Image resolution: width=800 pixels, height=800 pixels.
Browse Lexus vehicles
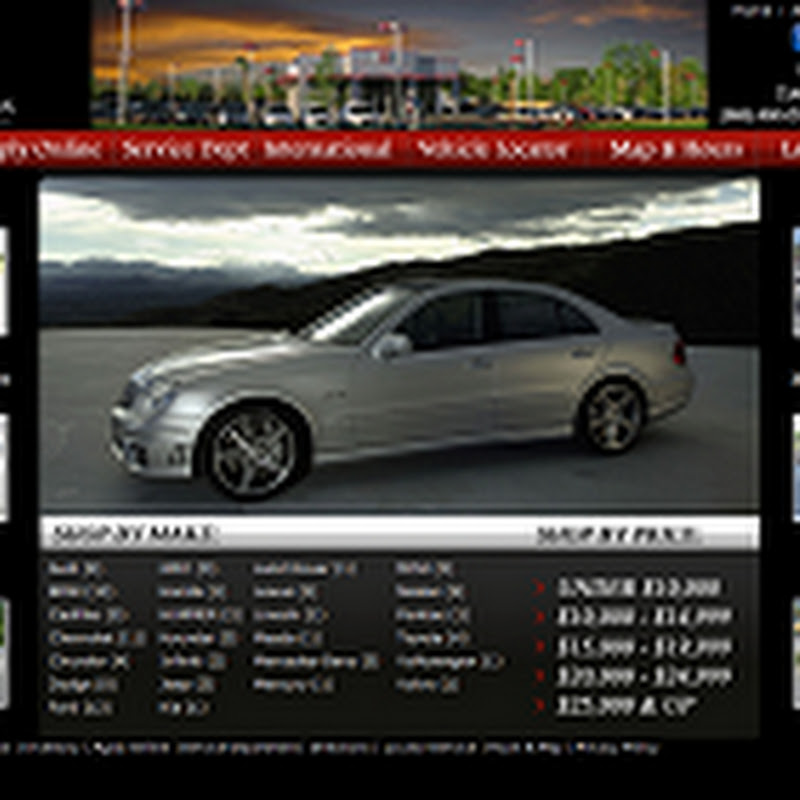[286, 592]
